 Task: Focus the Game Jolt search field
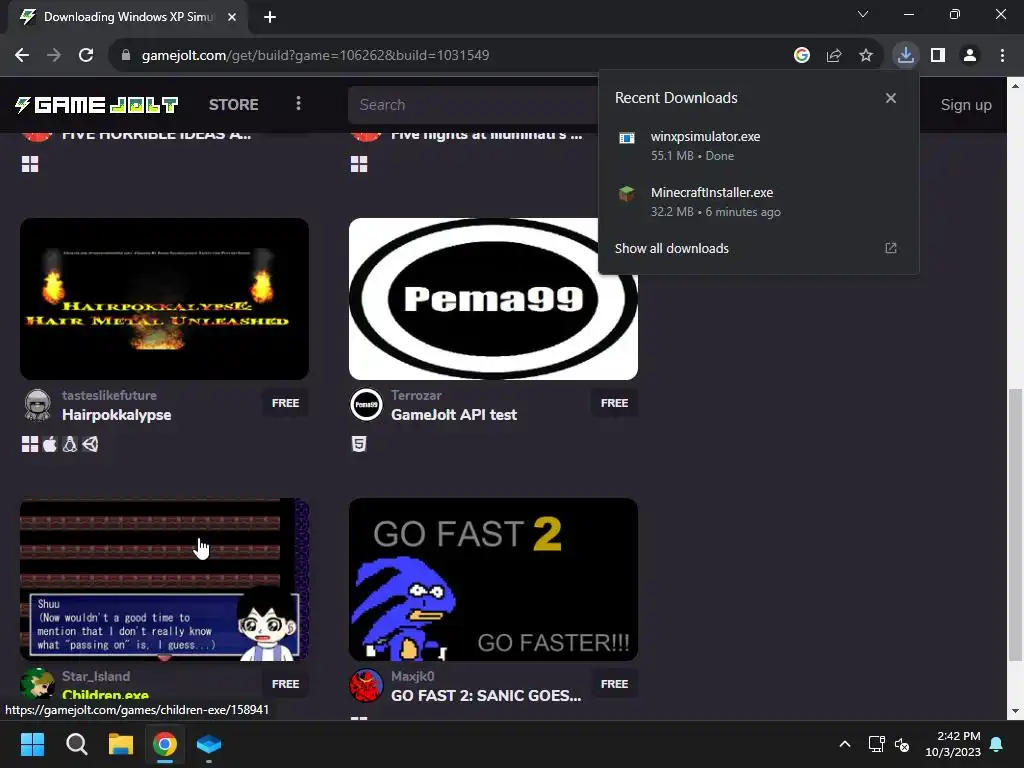pyautogui.click(x=473, y=104)
